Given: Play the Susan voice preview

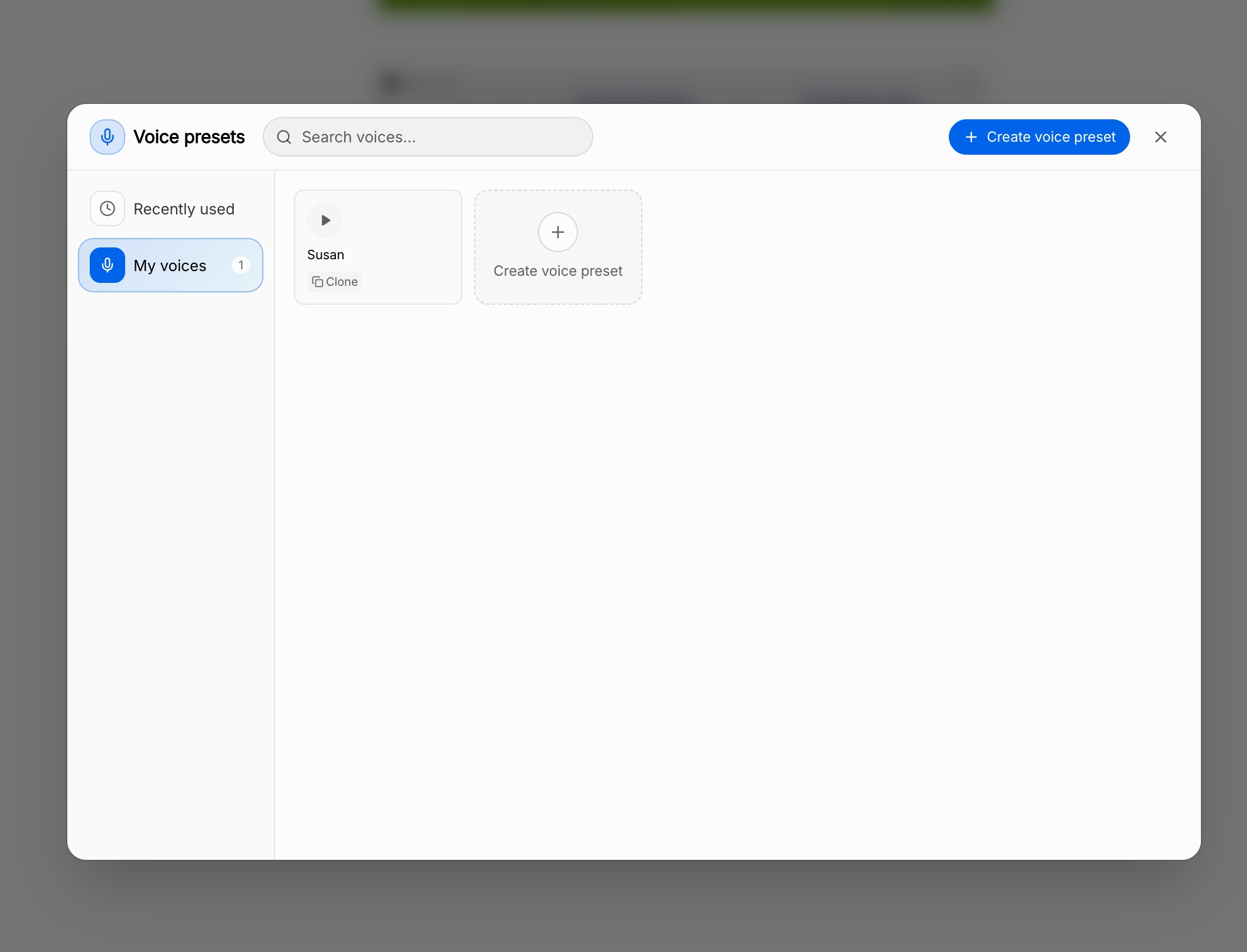Looking at the screenshot, I should 325,220.
